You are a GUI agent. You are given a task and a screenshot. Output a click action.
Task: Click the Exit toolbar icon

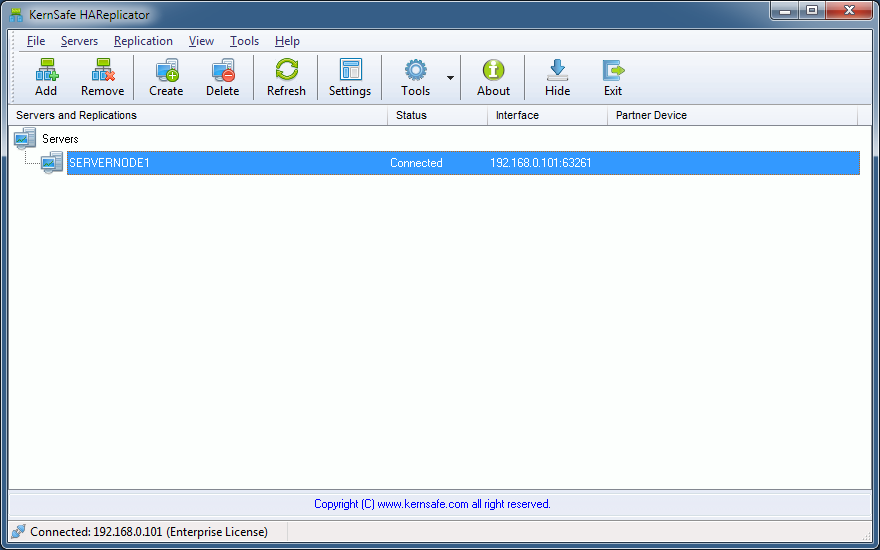click(x=613, y=70)
